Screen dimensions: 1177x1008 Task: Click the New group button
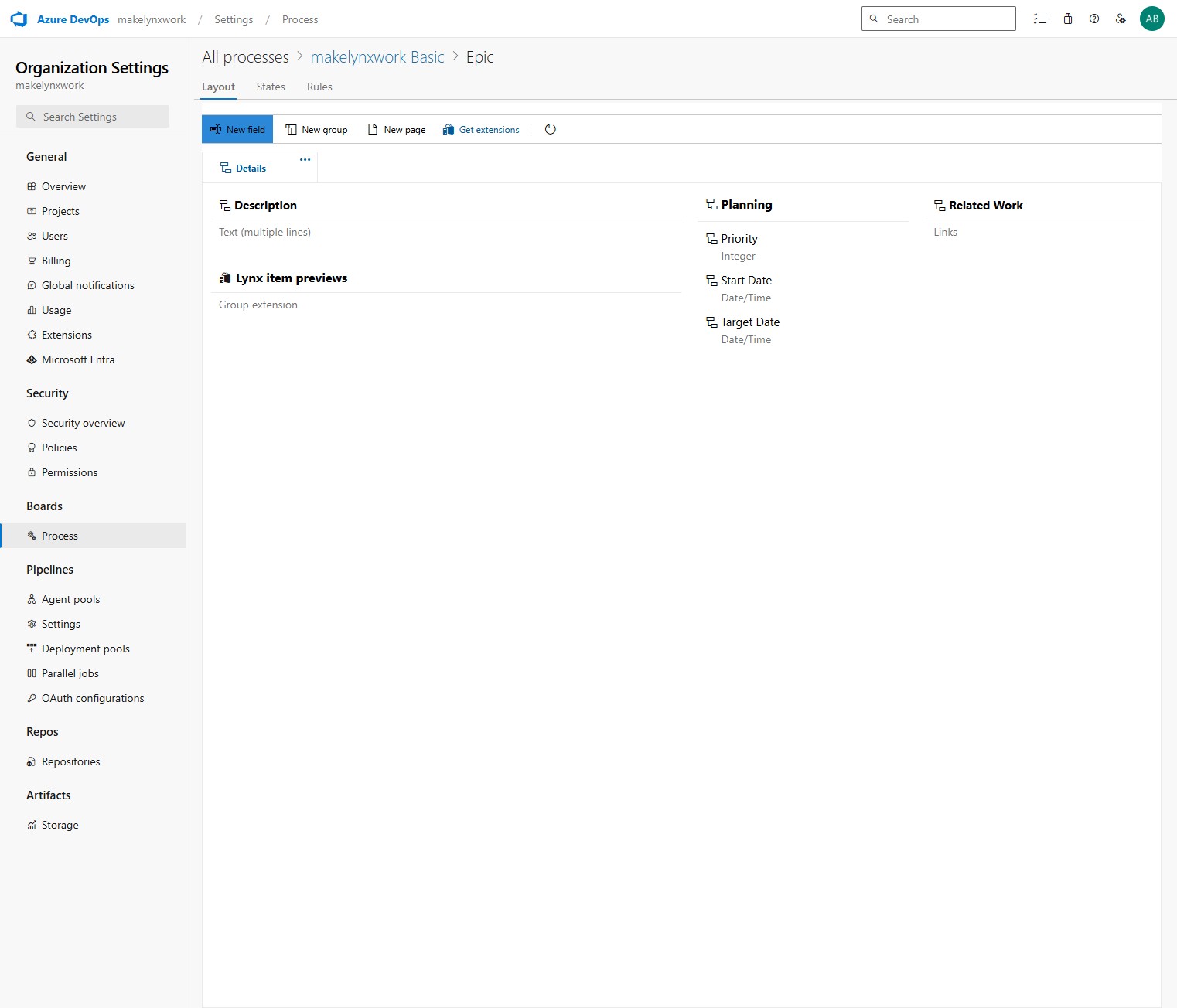[x=316, y=129]
